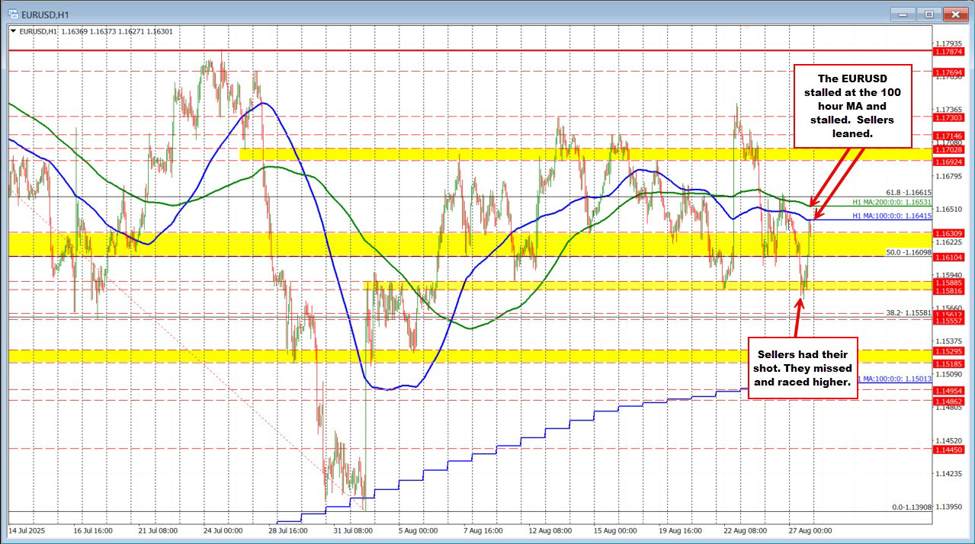This screenshot has width=975, height=544.
Task: Select the OHLC values 1.16369 1.16373 1.16271 1.16301
Action: pos(117,31)
